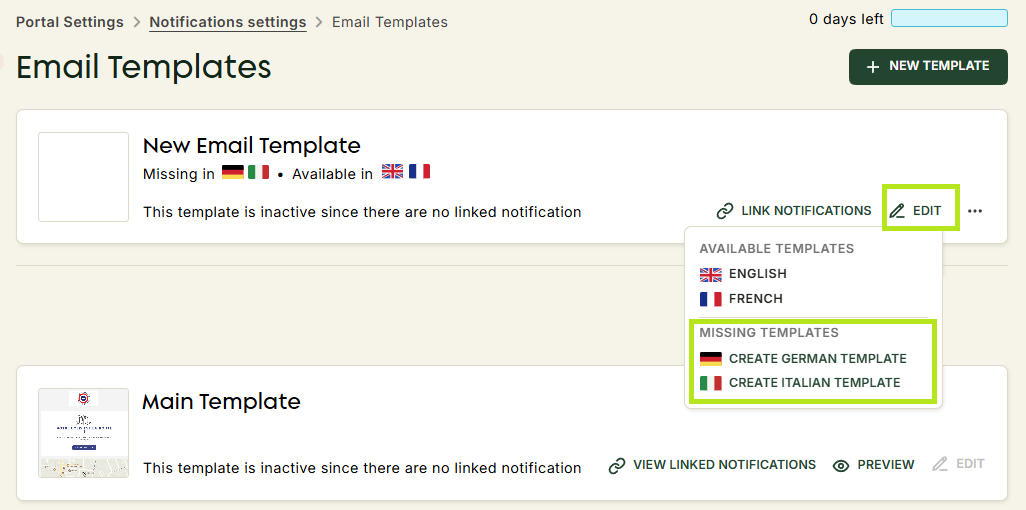
Task: Click the pencil icon beside Edit on New Email Template
Action: coord(897,211)
